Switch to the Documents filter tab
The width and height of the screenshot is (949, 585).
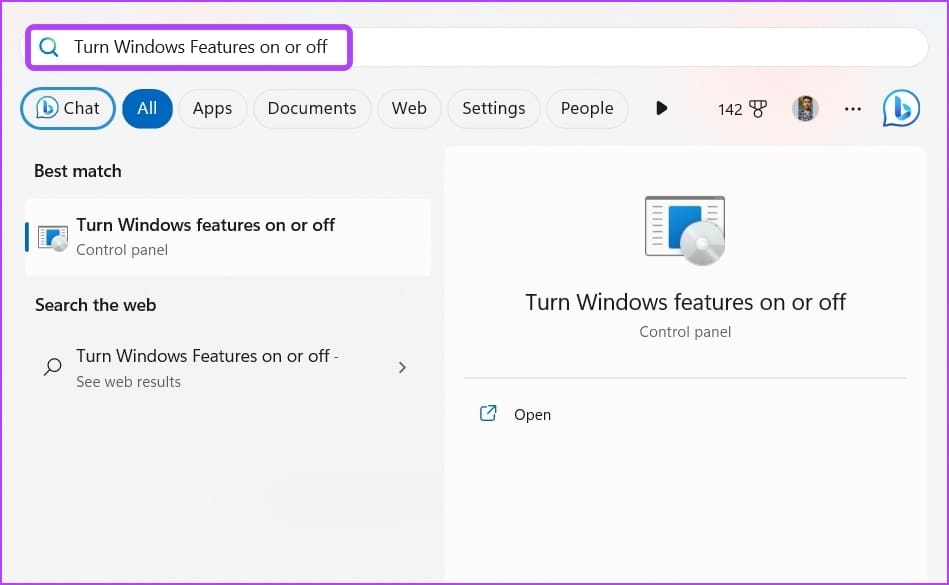click(x=312, y=108)
